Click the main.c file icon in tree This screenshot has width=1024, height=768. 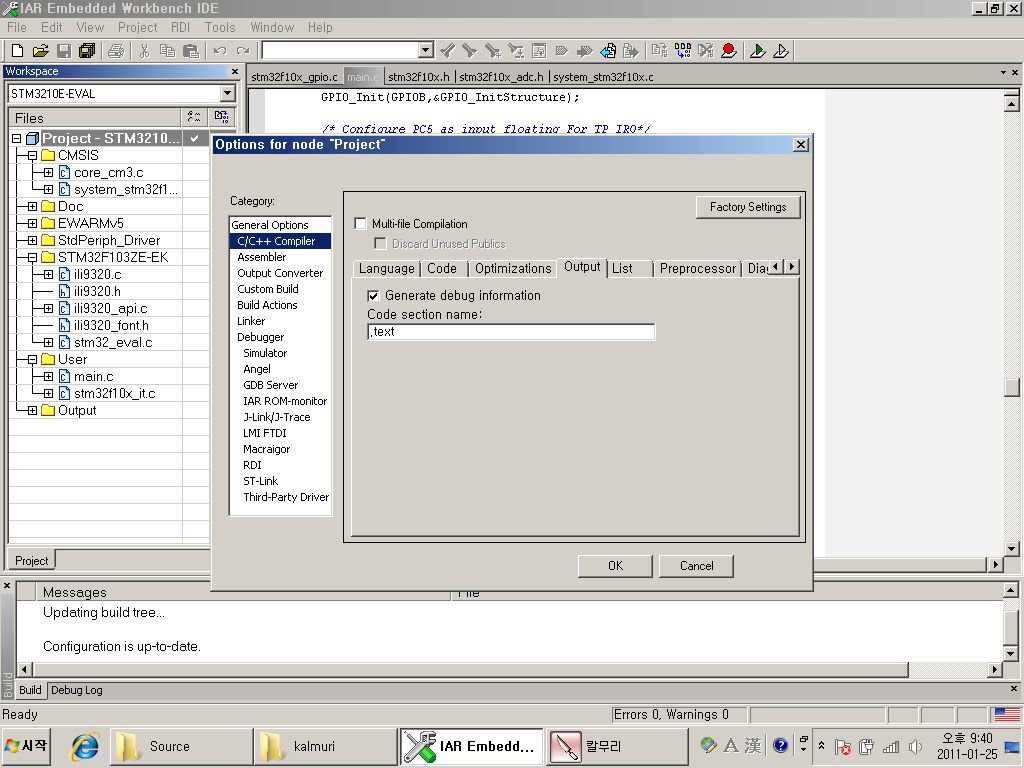[x=64, y=376]
